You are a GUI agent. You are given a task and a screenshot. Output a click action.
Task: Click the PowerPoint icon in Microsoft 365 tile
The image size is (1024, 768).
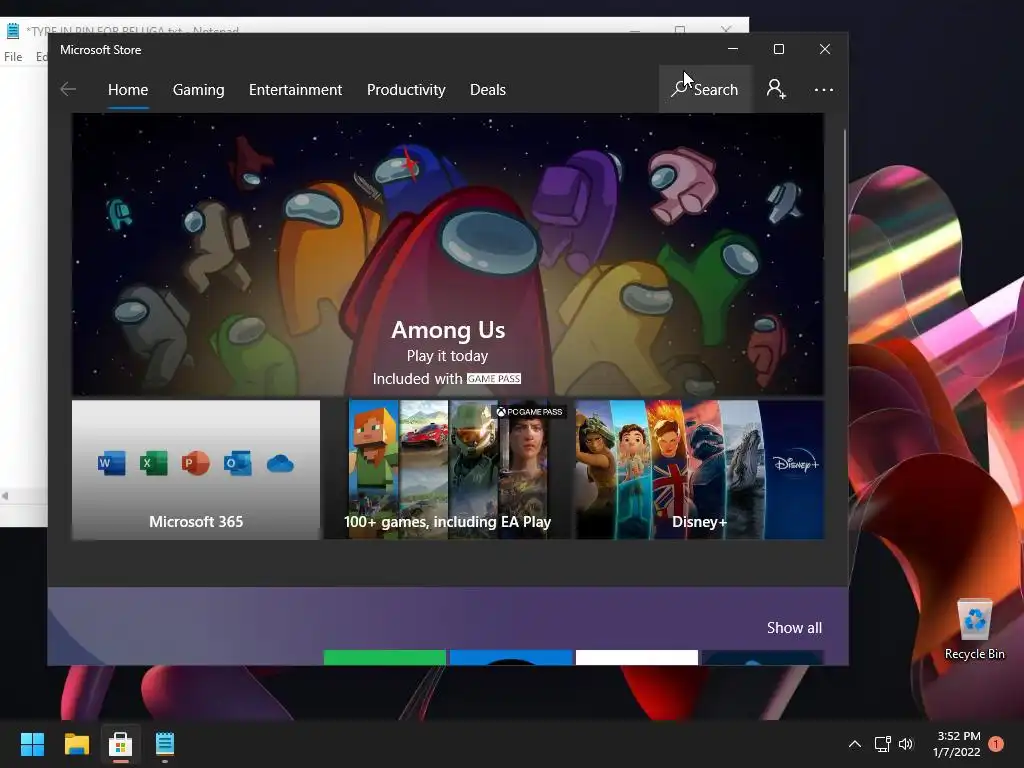pyautogui.click(x=195, y=464)
